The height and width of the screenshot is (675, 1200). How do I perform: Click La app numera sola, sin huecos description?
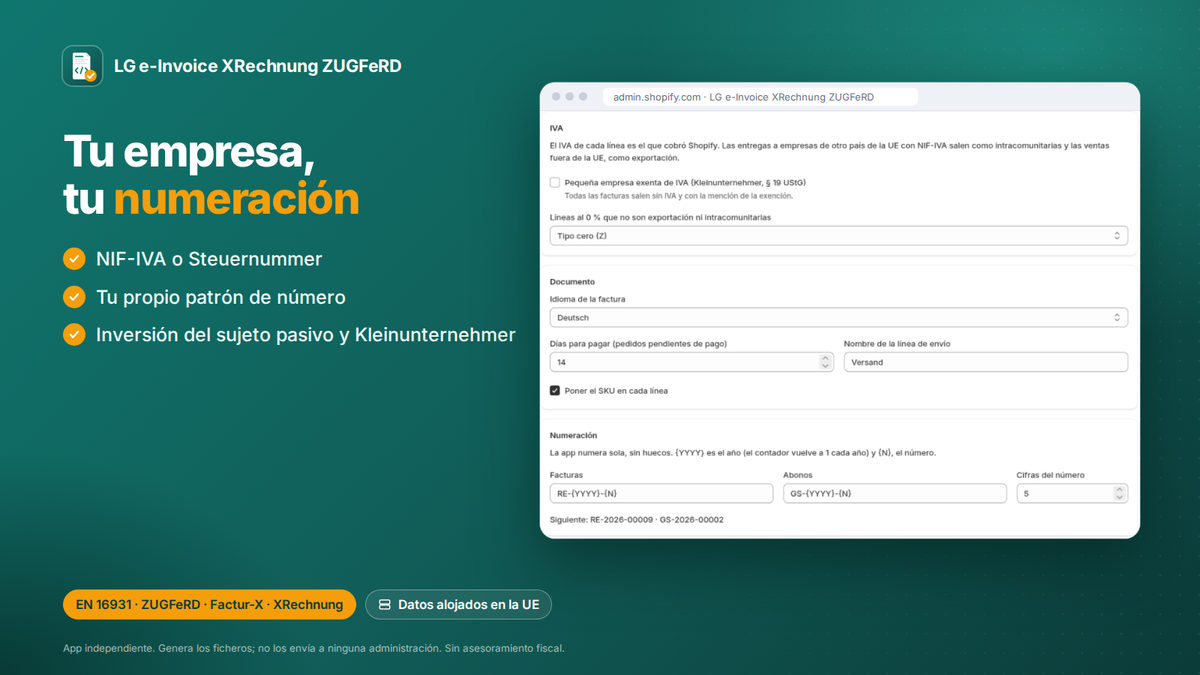743,453
